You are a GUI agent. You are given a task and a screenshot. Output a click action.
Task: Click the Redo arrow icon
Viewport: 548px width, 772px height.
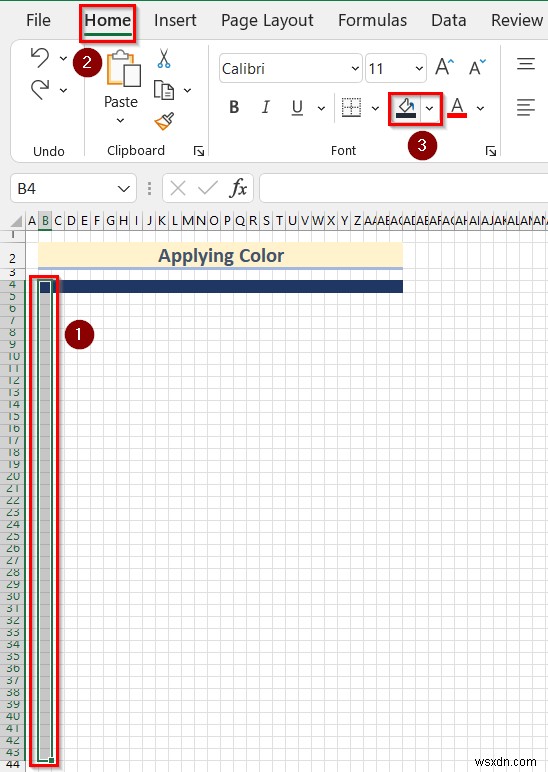40,90
